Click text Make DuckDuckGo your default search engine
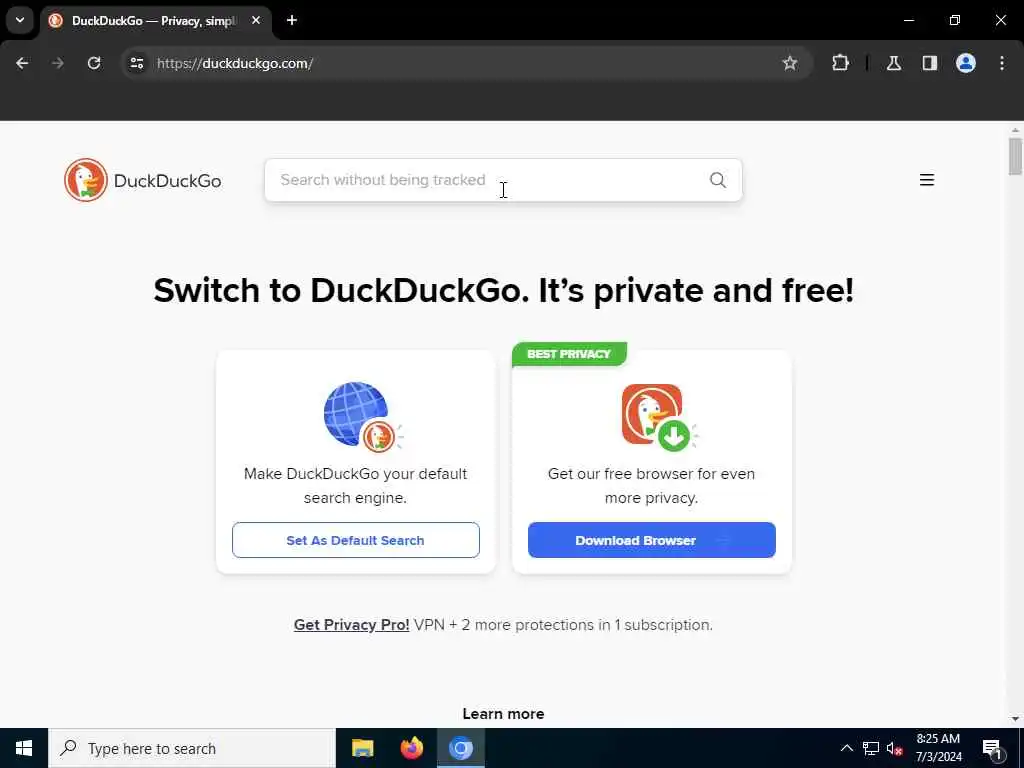The height and width of the screenshot is (768, 1024). (355, 486)
